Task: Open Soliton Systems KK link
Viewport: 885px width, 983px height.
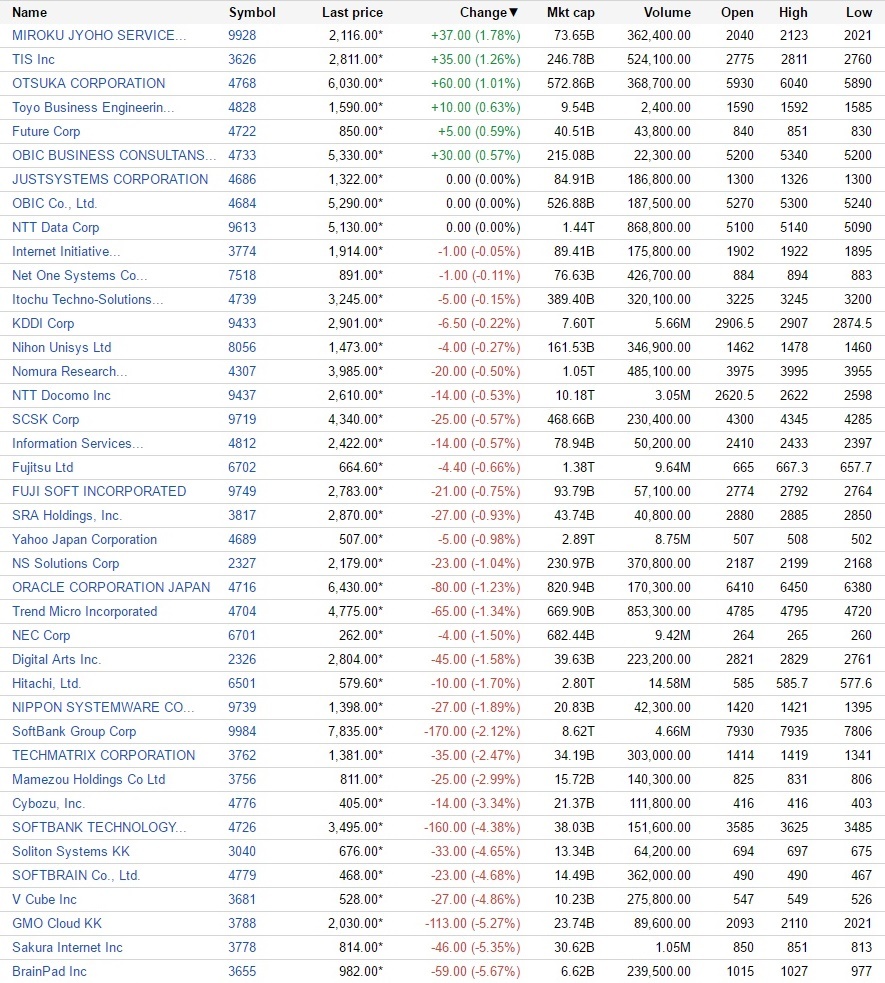Action: (x=71, y=851)
